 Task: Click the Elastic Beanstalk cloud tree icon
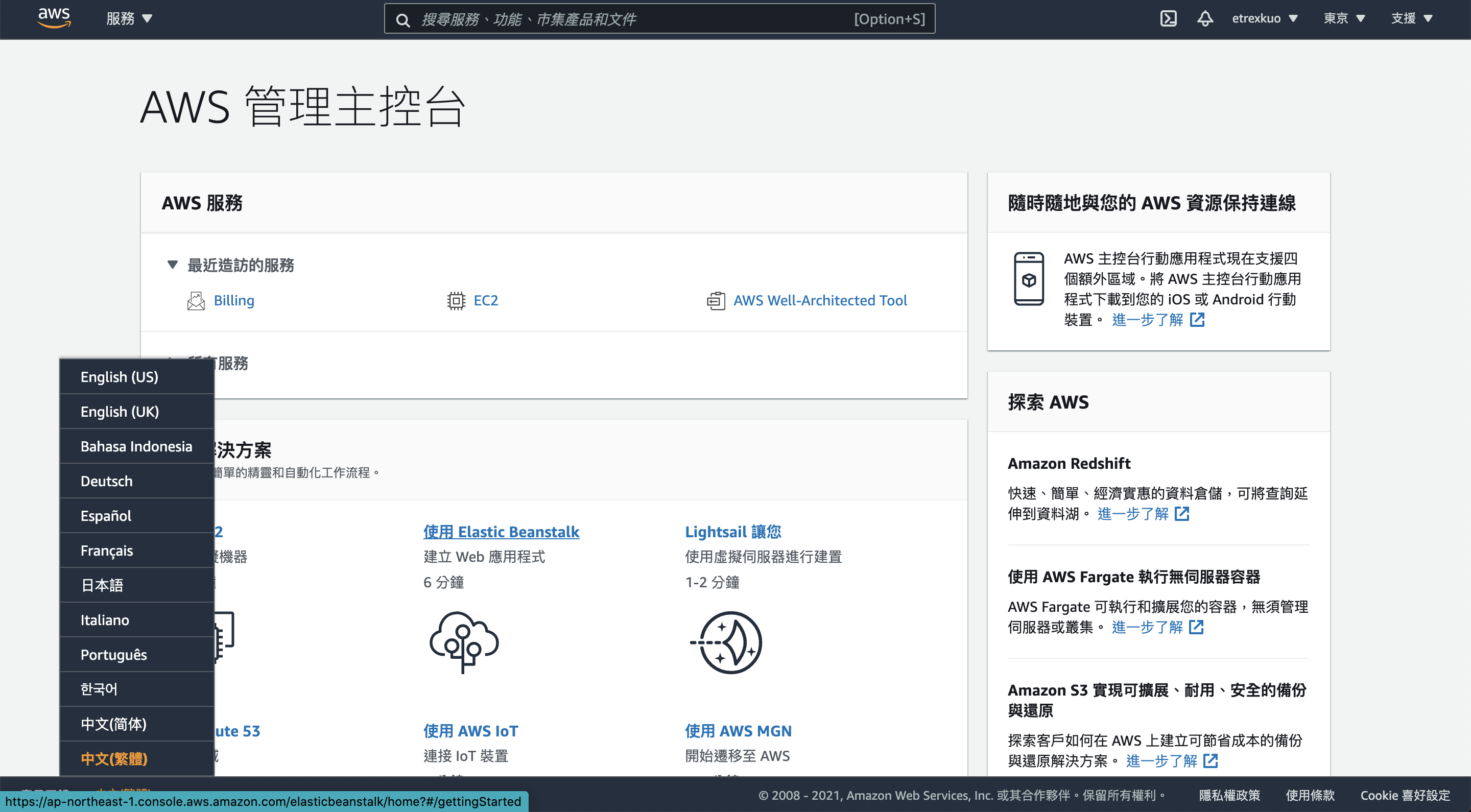(x=464, y=642)
